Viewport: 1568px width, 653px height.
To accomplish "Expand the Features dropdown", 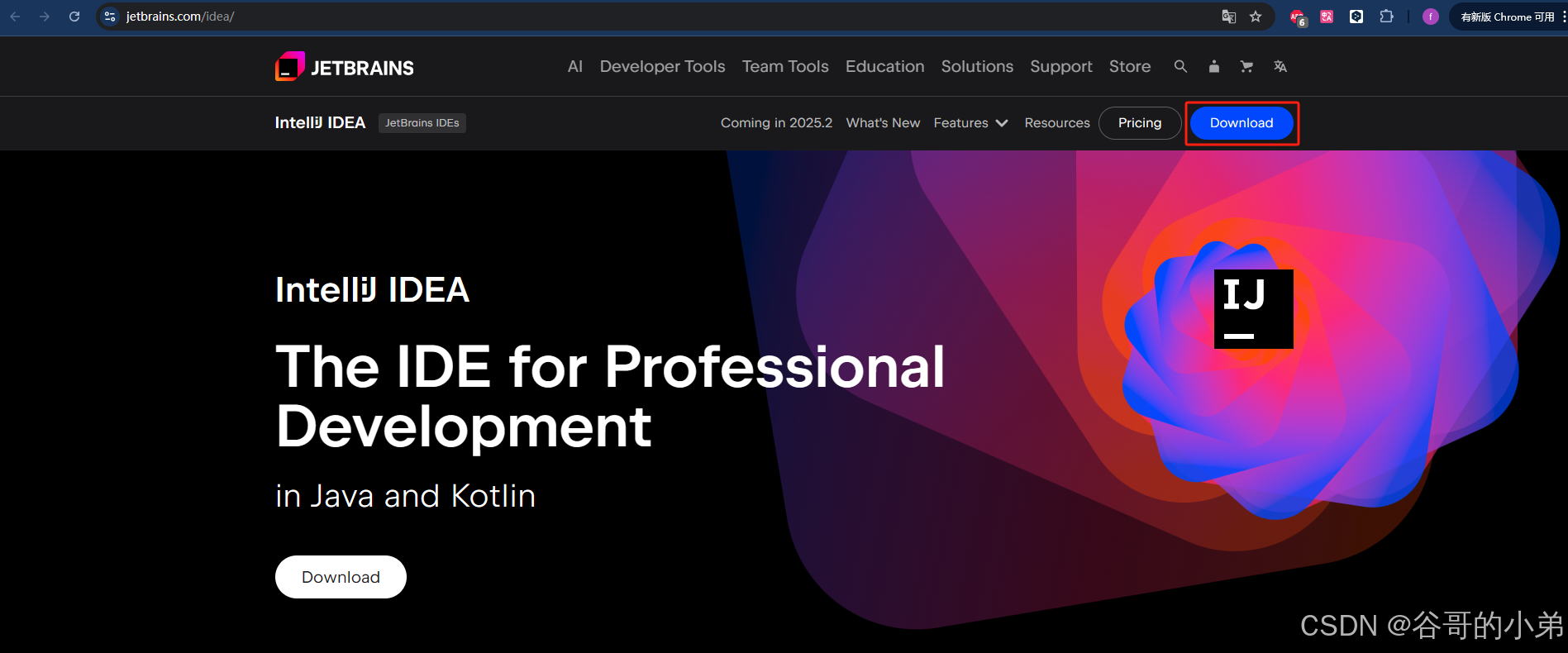I will pos(970,122).
